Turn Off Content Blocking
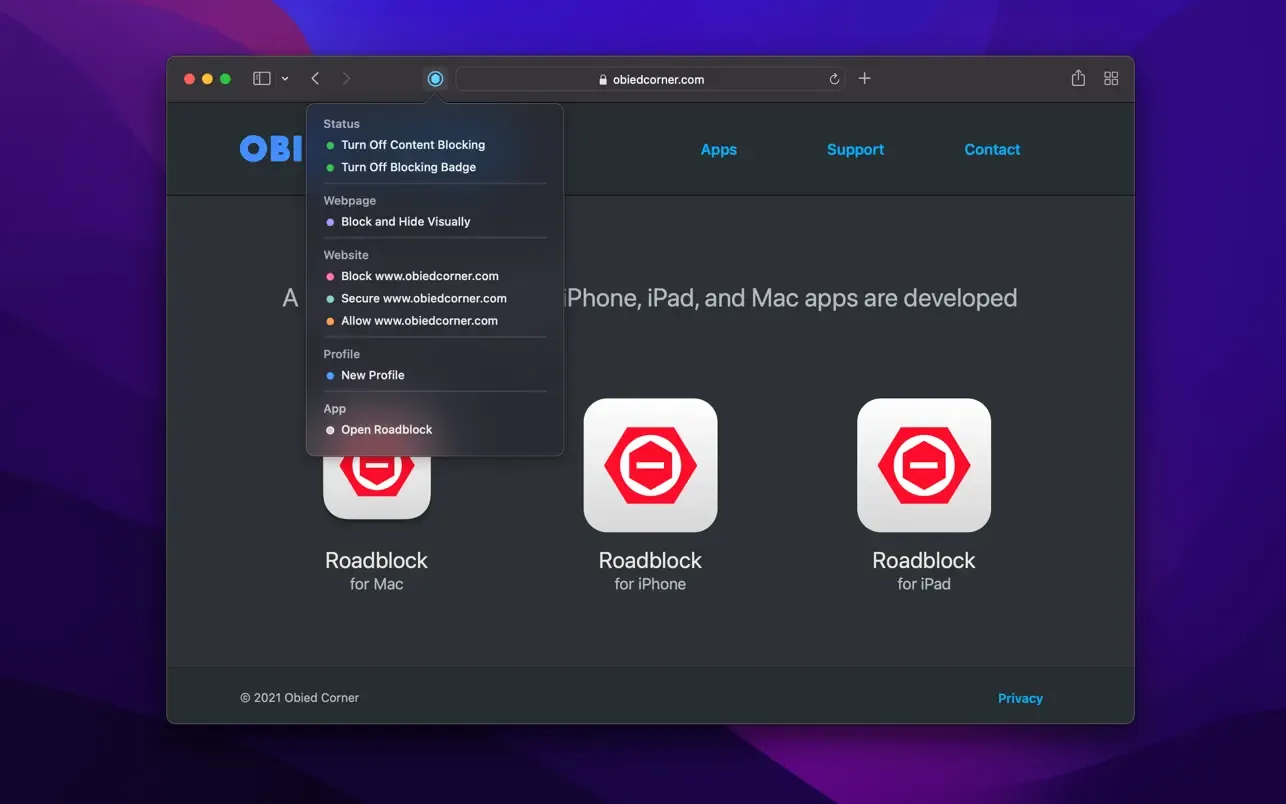 pos(412,145)
